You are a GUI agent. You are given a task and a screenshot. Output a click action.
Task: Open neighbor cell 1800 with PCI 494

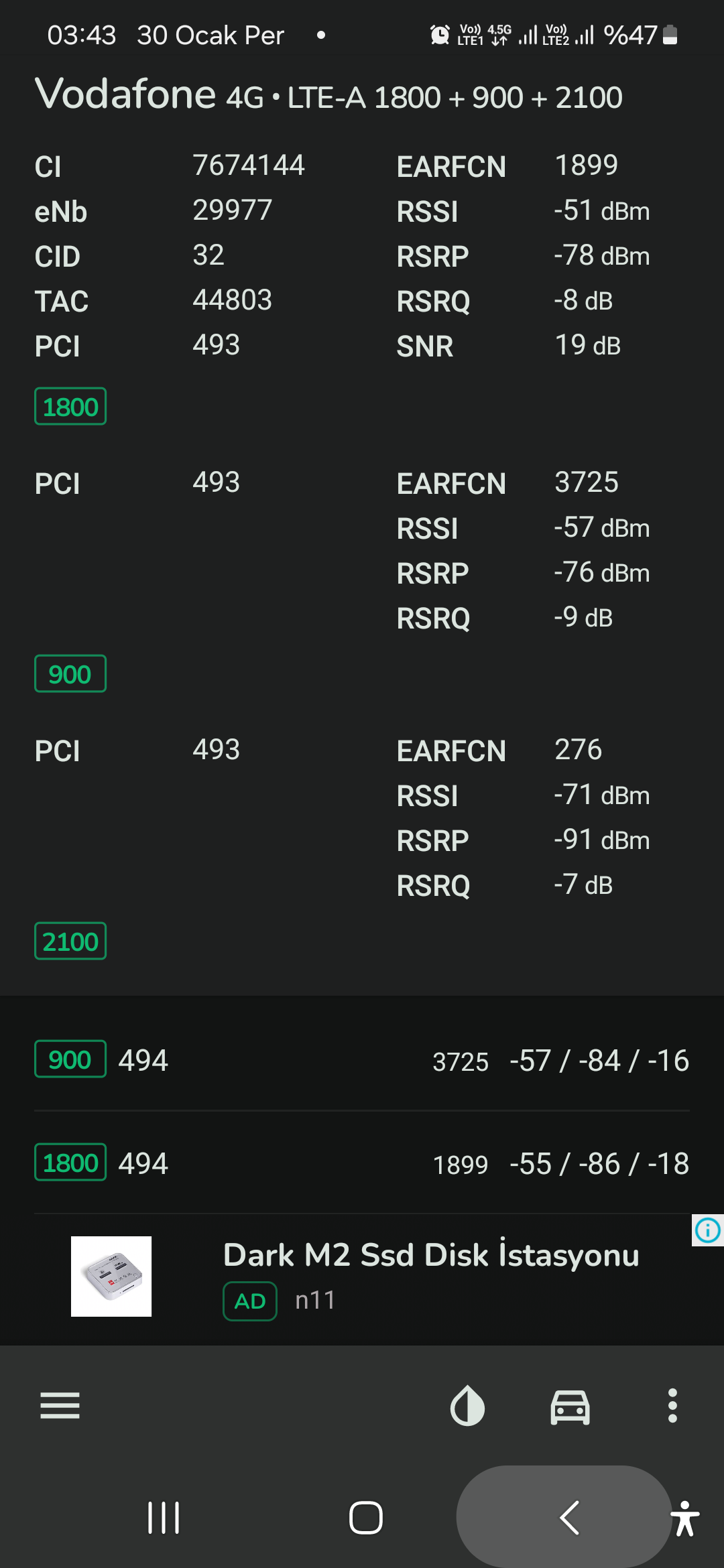click(362, 1163)
